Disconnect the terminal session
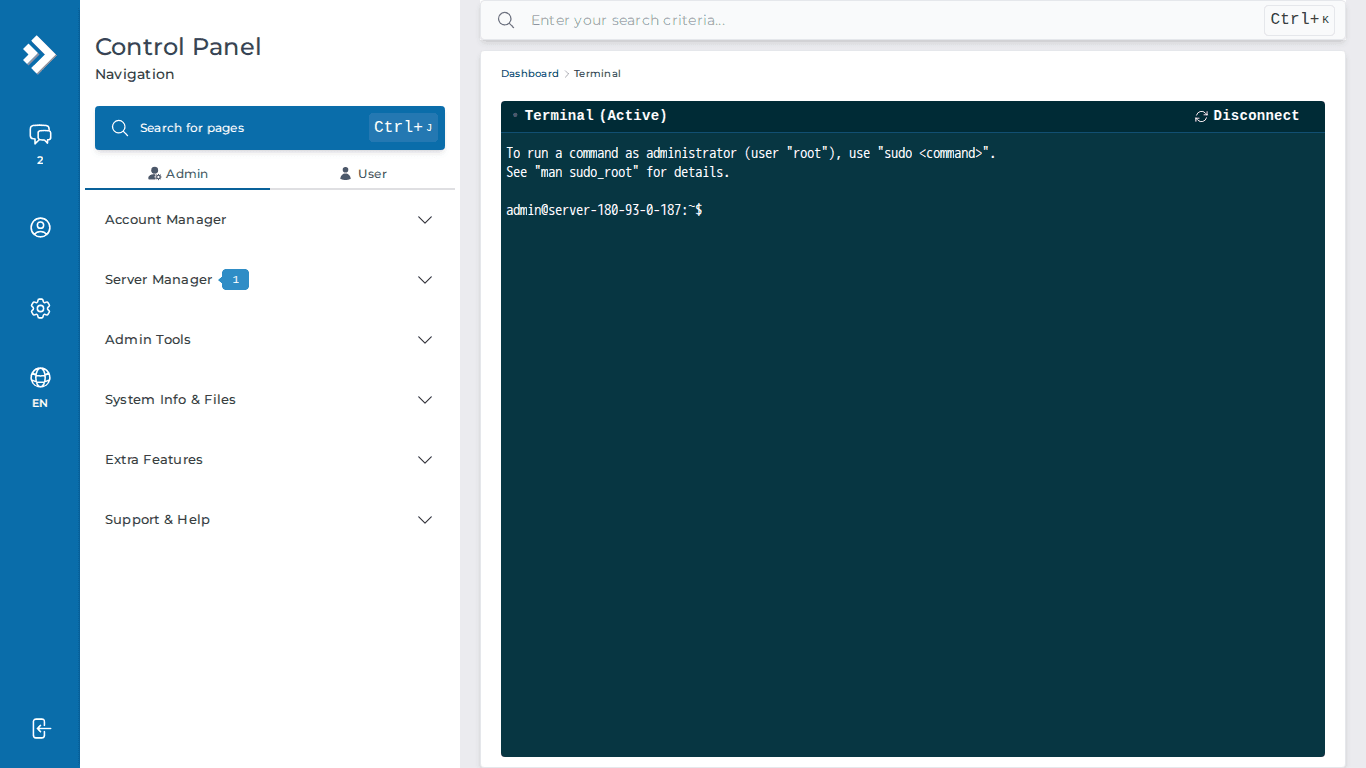 click(x=1256, y=115)
